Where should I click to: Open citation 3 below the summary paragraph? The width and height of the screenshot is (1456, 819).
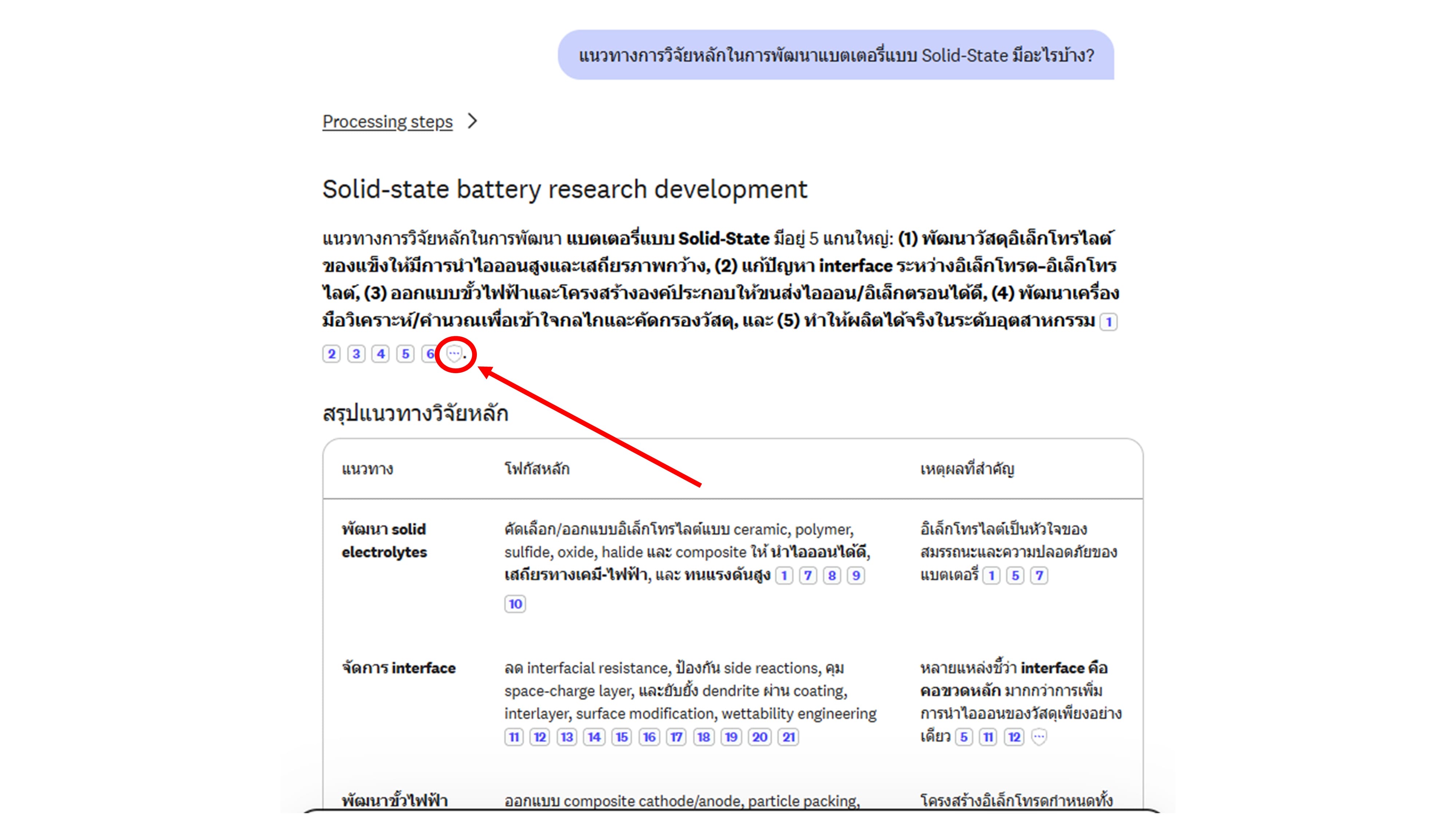tap(356, 354)
